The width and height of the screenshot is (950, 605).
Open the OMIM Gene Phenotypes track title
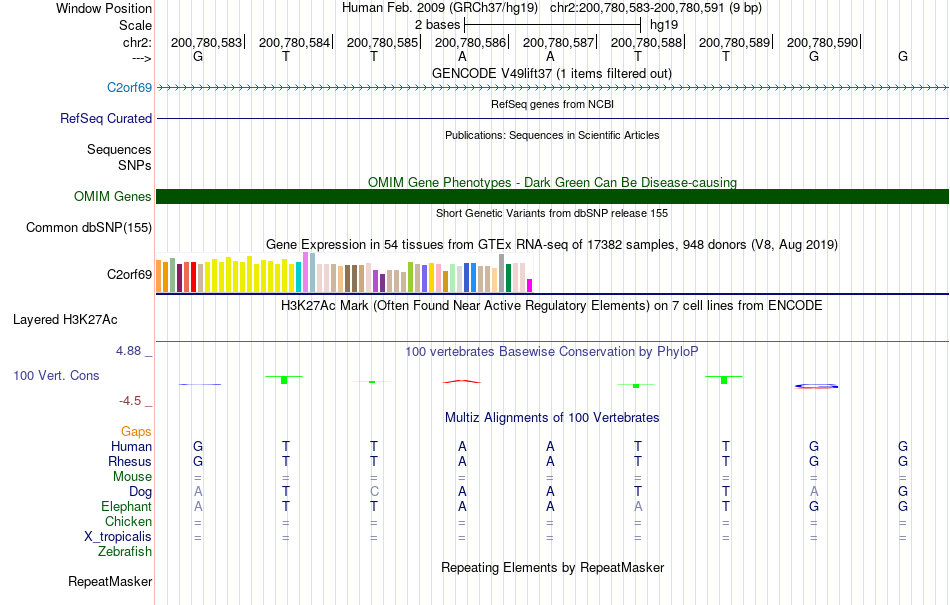552,182
